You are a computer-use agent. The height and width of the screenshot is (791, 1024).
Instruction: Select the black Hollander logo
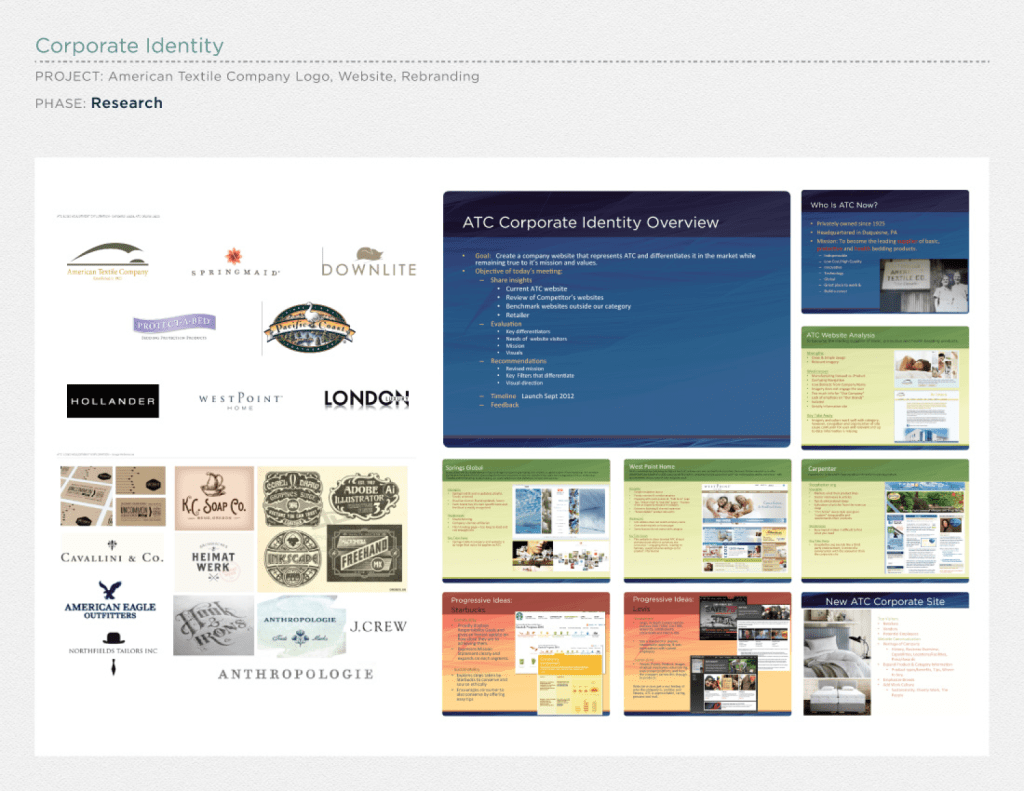pos(113,401)
